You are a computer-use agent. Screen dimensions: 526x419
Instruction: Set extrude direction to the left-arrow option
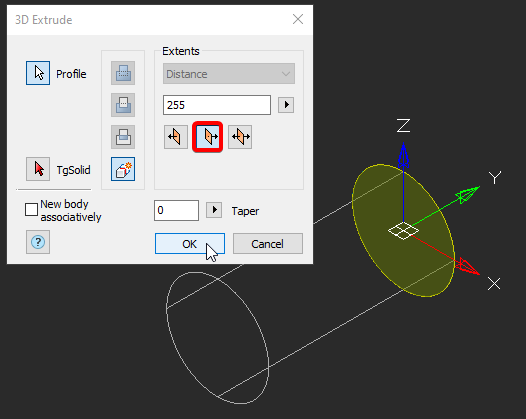176,137
